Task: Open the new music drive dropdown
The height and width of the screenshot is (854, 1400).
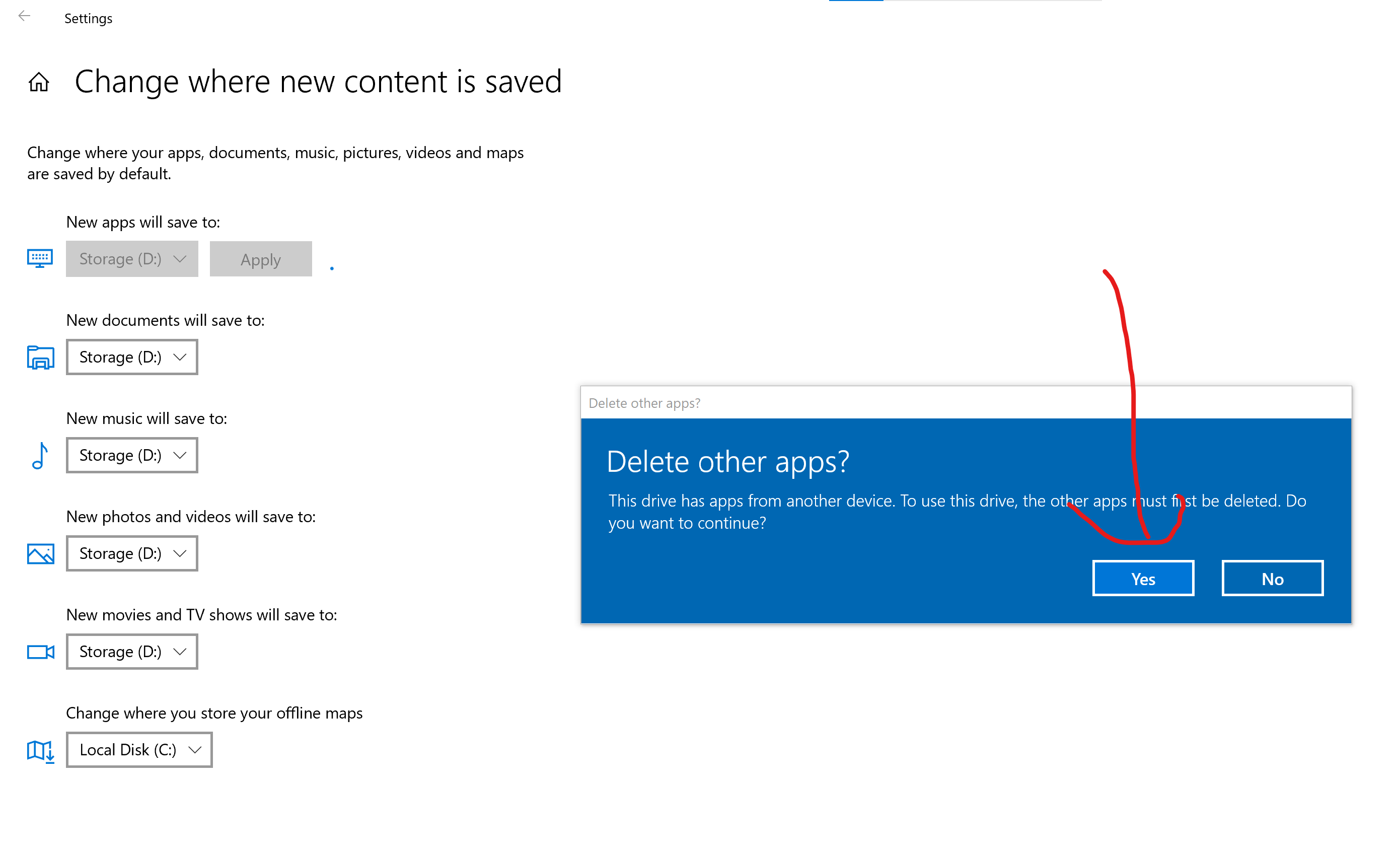Action: click(x=132, y=456)
